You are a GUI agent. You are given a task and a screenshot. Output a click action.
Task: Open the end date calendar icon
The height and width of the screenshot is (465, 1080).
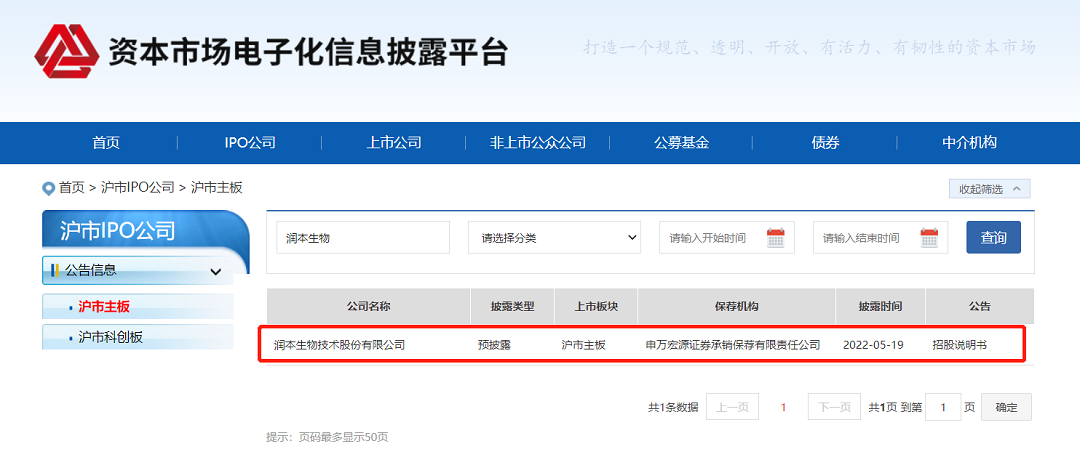click(929, 238)
